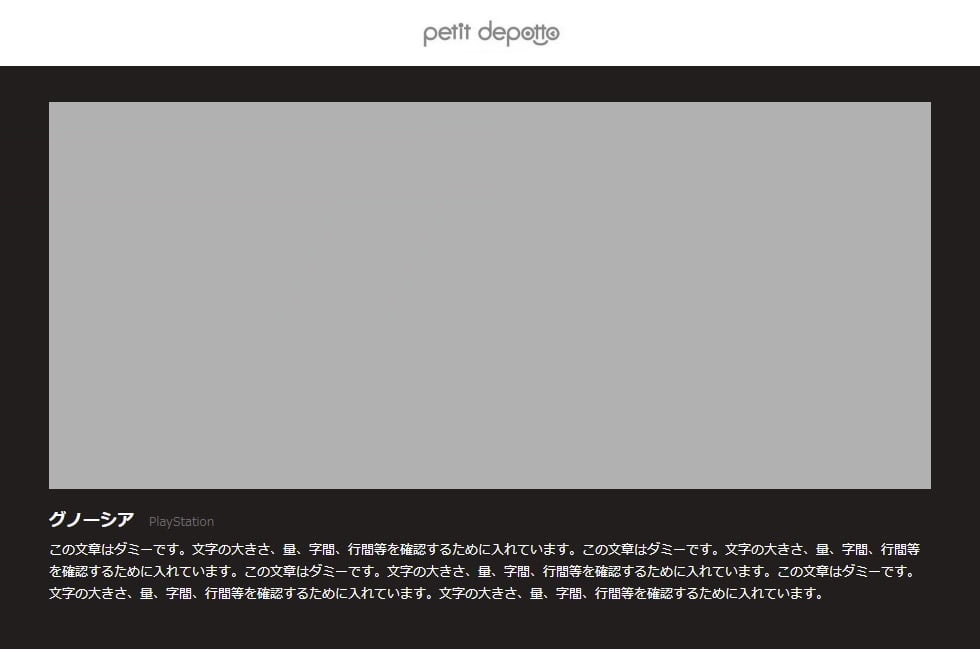Image resolution: width=980 pixels, height=649 pixels.
Task: Click the dark strip between header and gray image
Action: 489,84
